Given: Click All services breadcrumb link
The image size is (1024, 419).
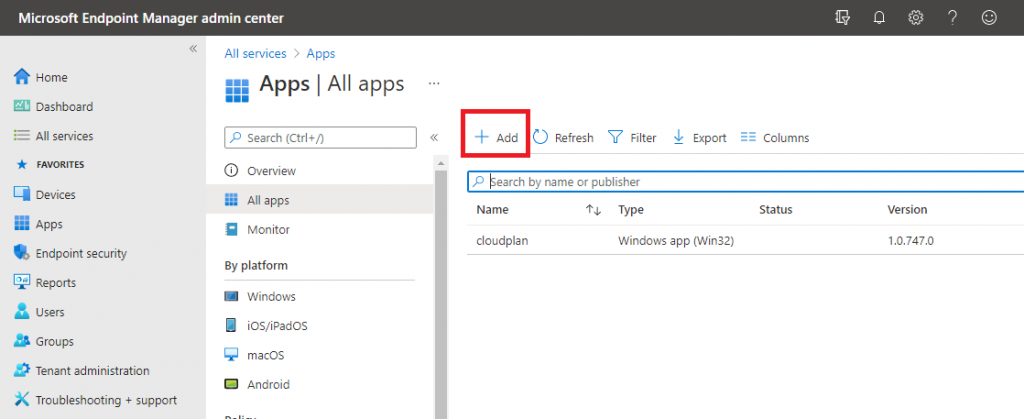Looking at the screenshot, I should point(255,54).
